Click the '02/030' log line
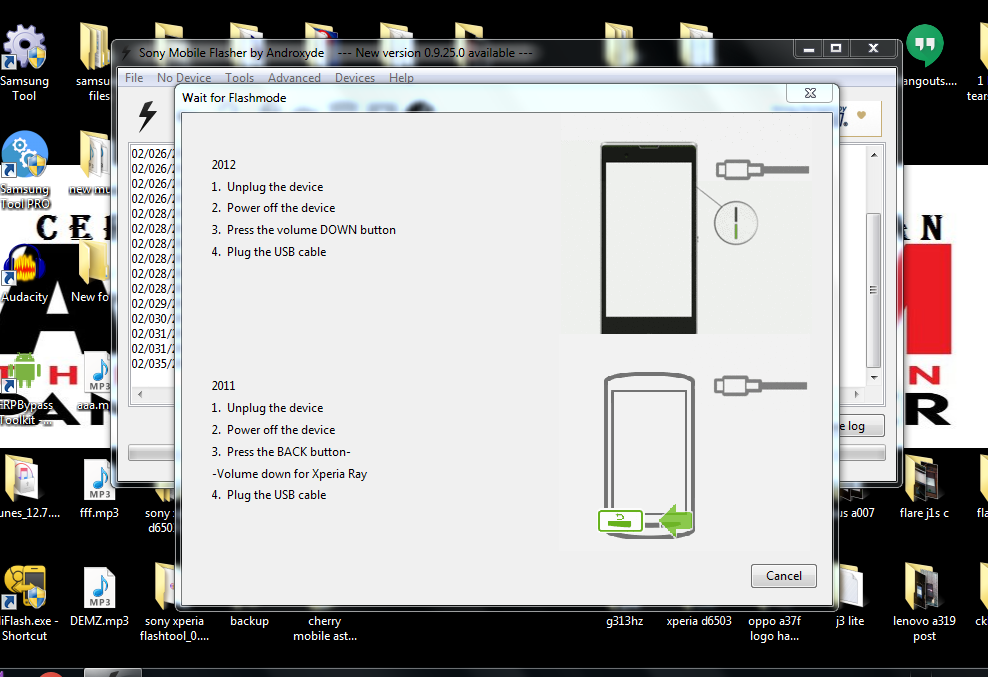This screenshot has height=677, width=988. pos(152,318)
